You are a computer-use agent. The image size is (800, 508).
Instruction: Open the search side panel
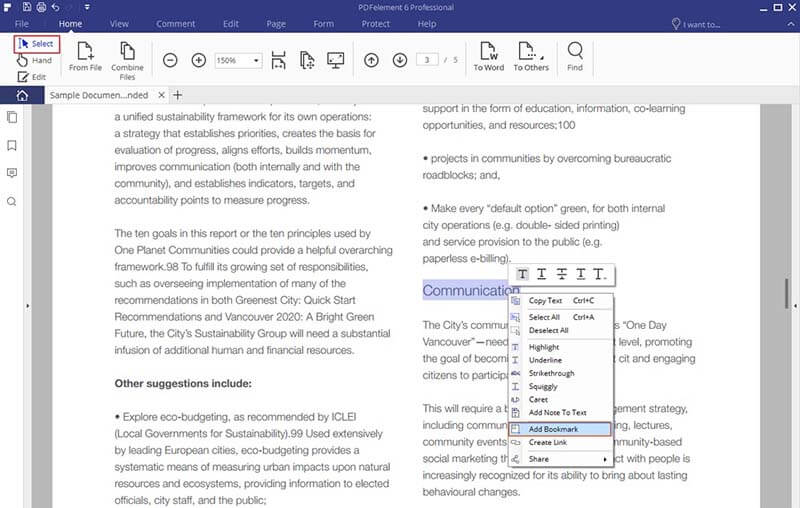[x=12, y=201]
